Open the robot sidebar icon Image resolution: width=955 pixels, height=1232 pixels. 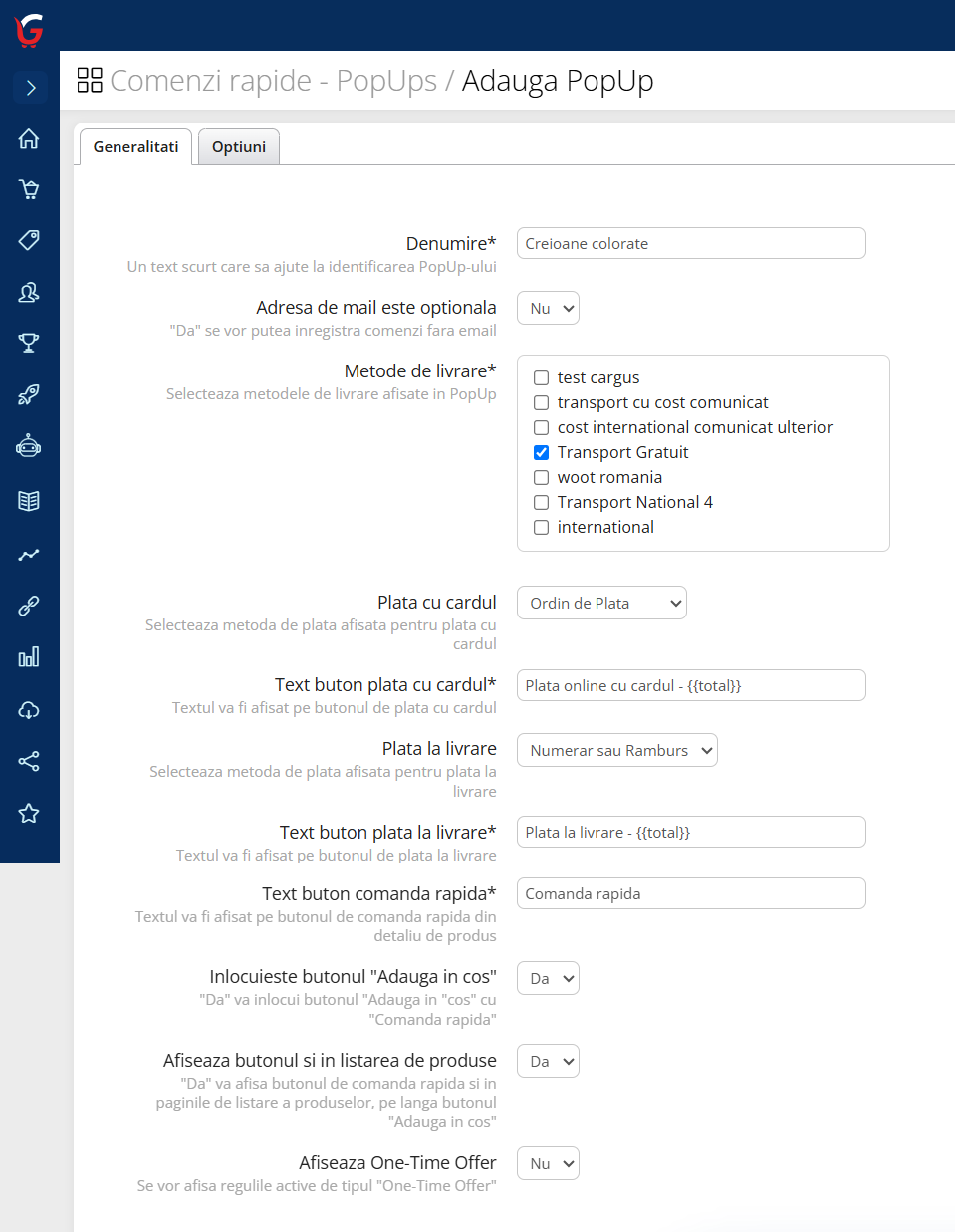pos(29,446)
